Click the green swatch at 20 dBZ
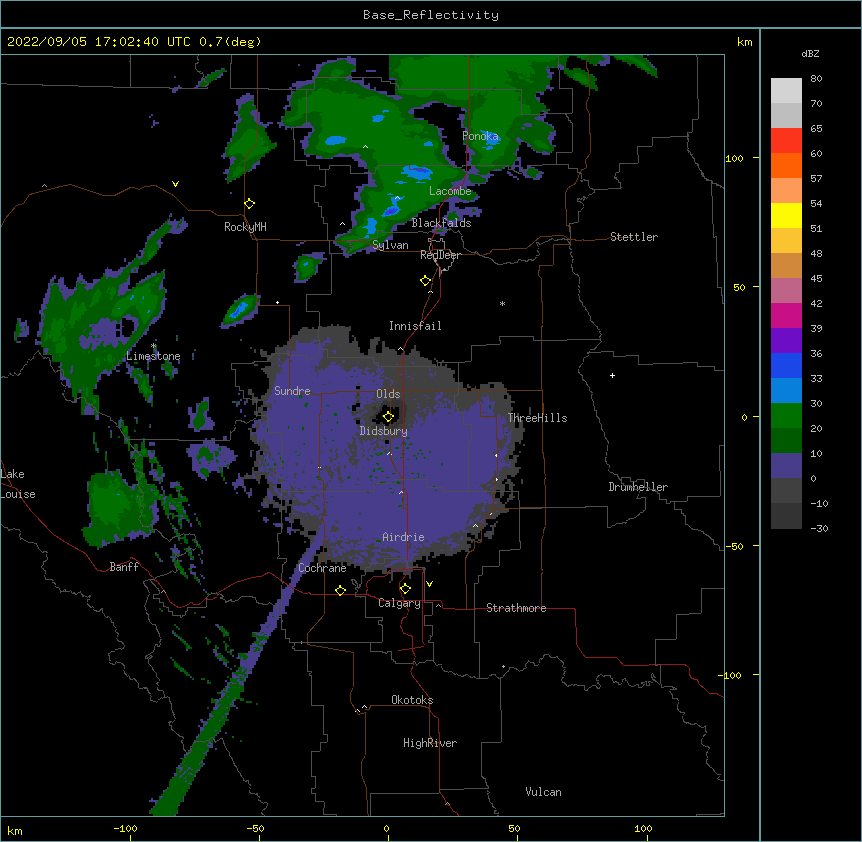This screenshot has width=862, height=842. tap(786, 416)
